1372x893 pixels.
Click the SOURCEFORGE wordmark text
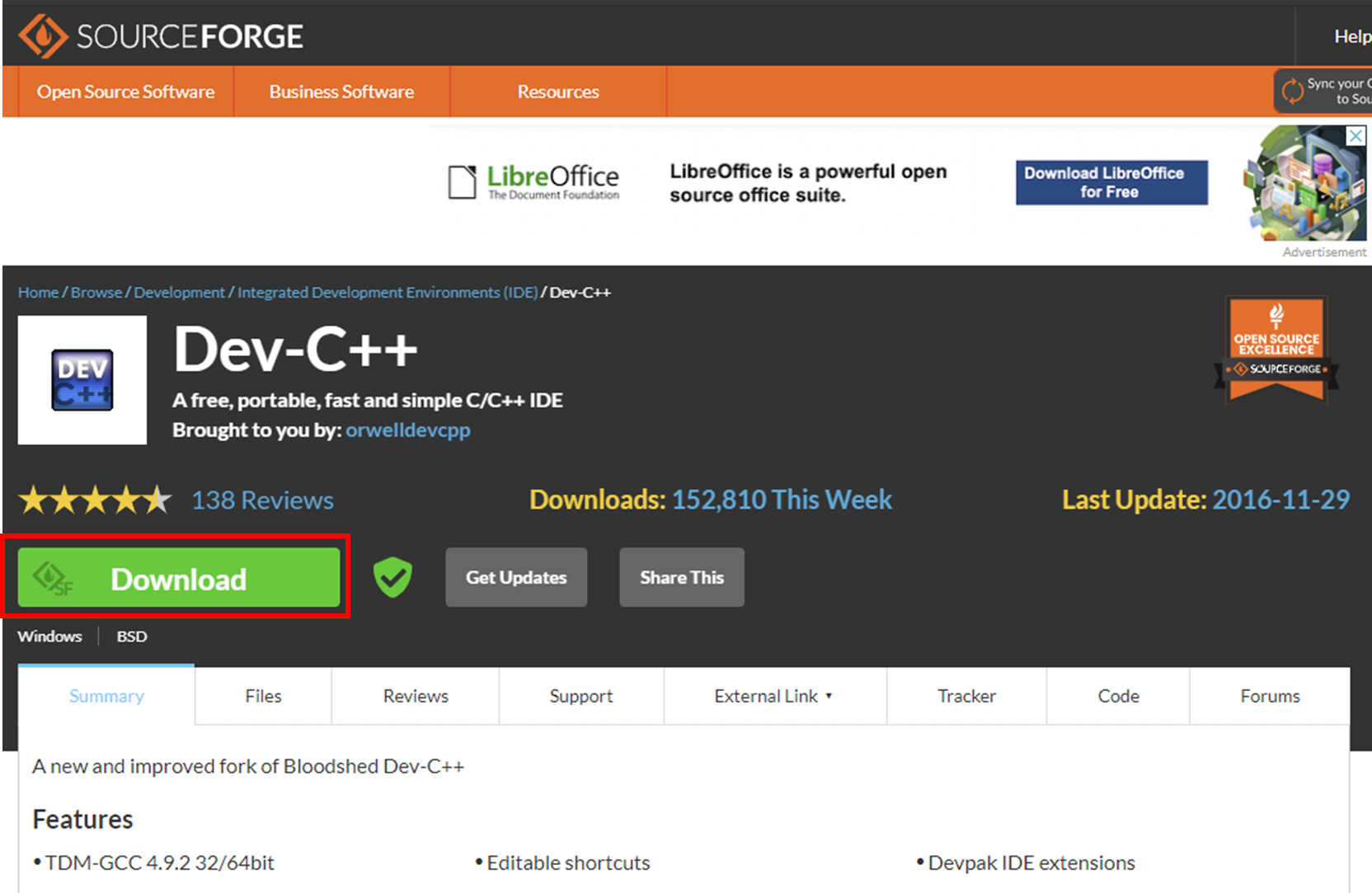(x=190, y=36)
